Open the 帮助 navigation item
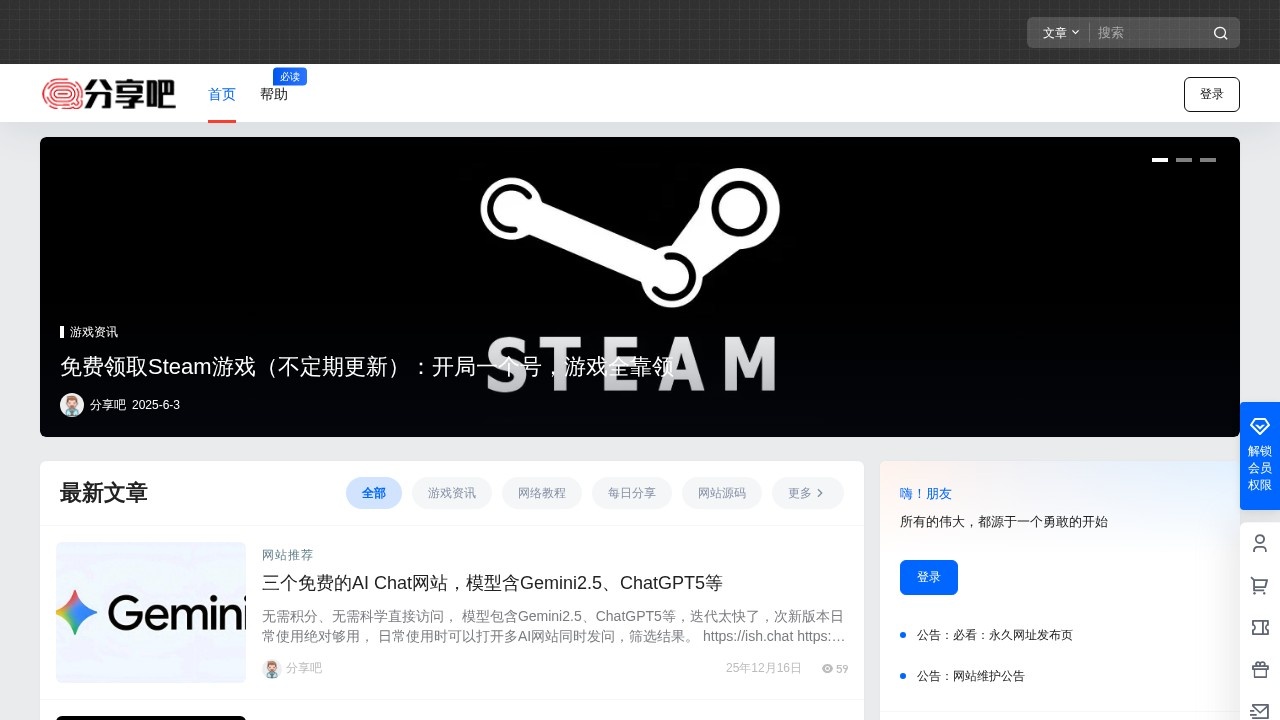Image resolution: width=1280 pixels, height=720 pixels. (274, 94)
